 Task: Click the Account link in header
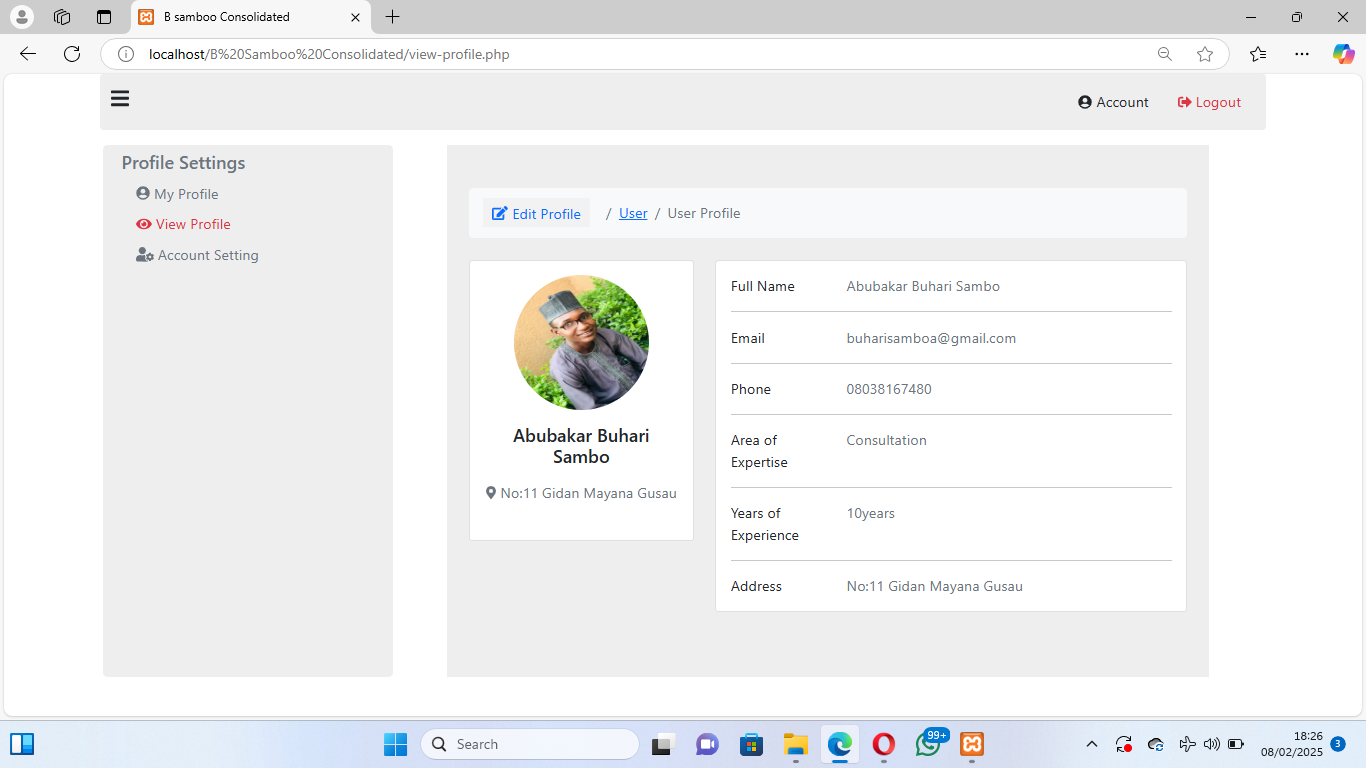[x=1113, y=102]
